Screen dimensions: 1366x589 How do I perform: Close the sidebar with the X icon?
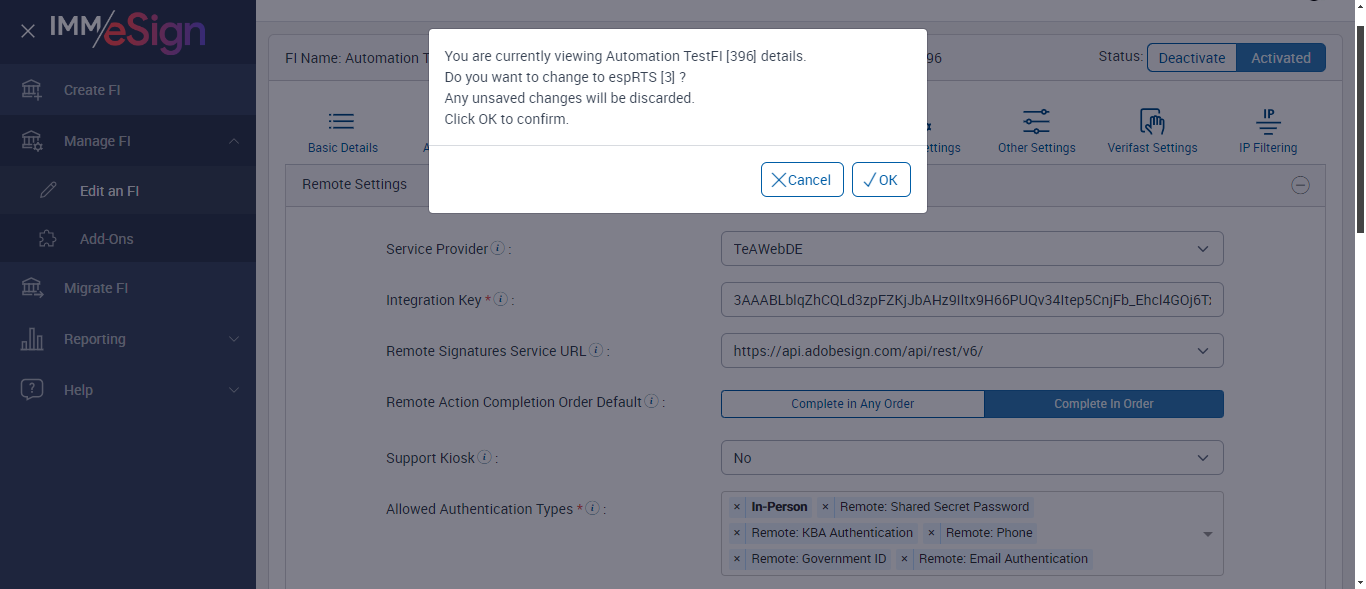pyautogui.click(x=28, y=31)
